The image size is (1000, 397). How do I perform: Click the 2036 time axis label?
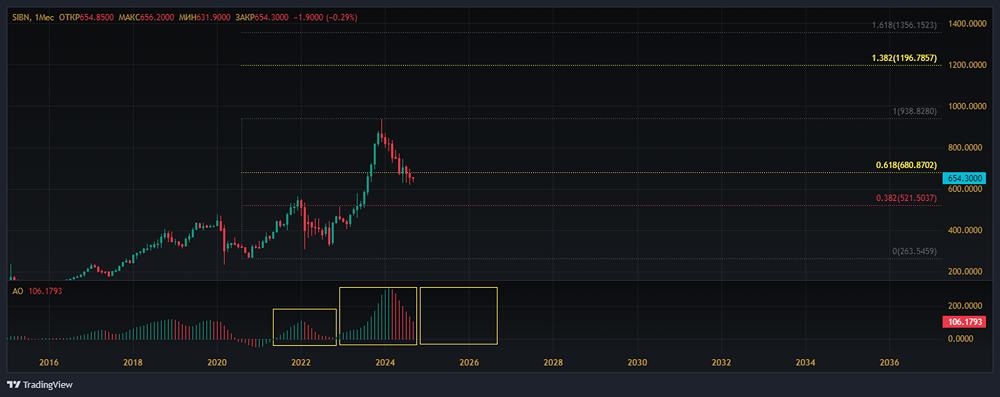pyautogui.click(x=890, y=363)
